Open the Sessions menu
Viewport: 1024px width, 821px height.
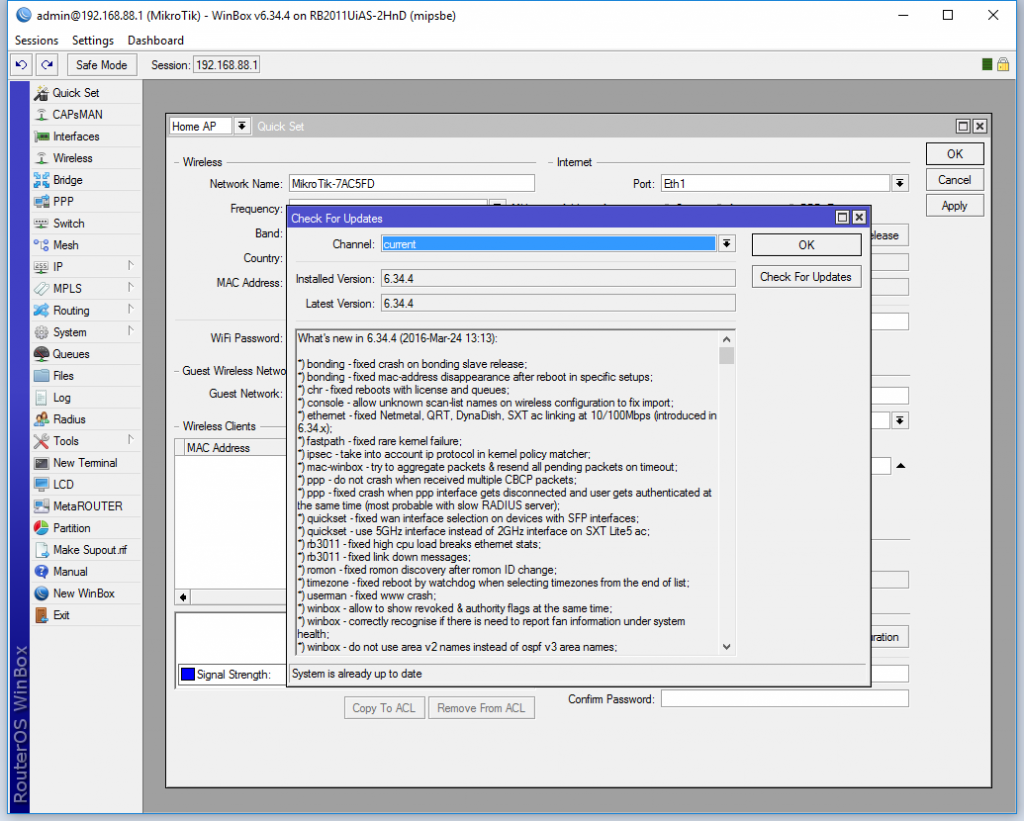pyautogui.click(x=37, y=40)
